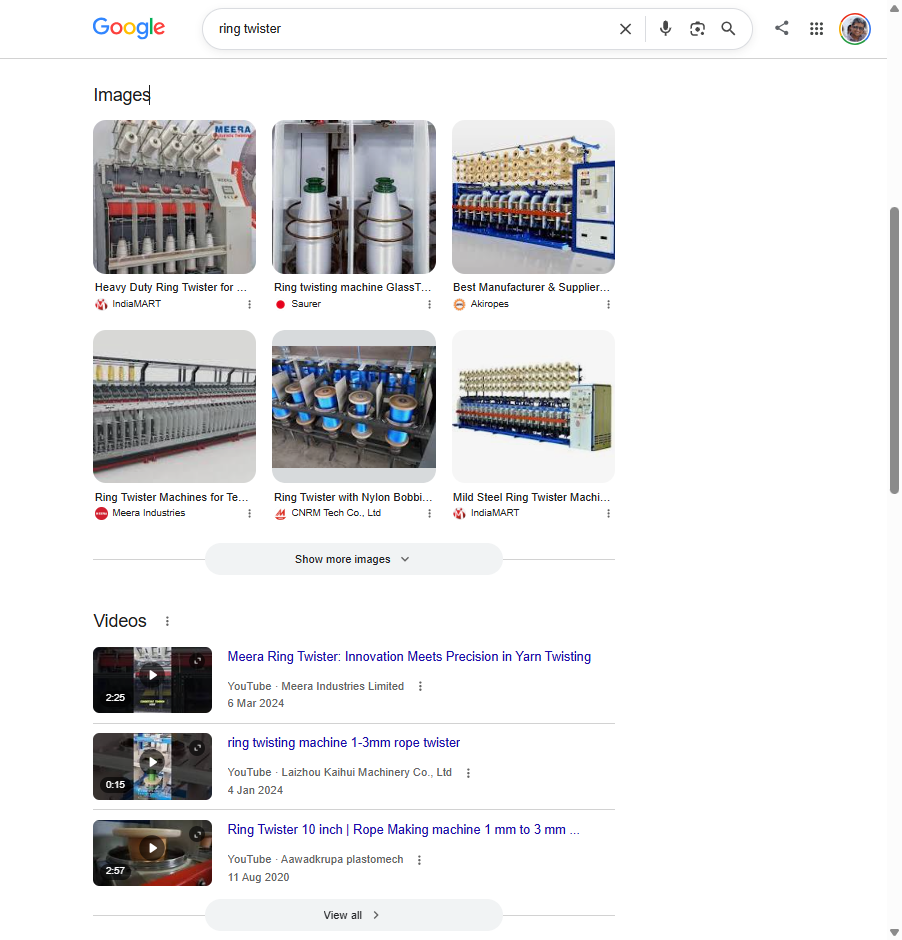Open options menu for Saurer image result

pos(429,305)
